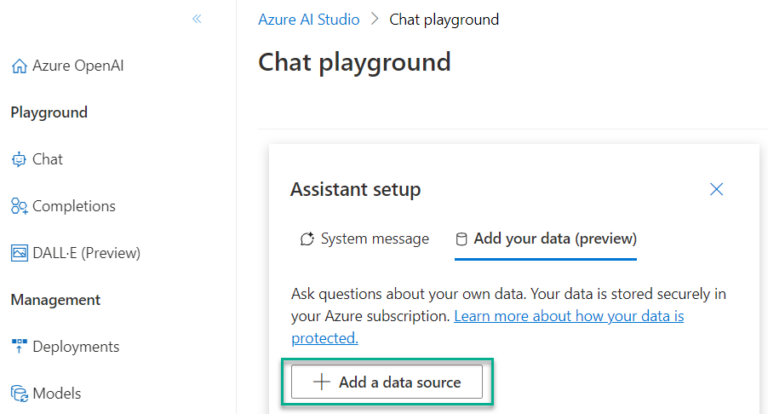
Task: Click the Completions icon in sidebar
Action: (x=18, y=206)
